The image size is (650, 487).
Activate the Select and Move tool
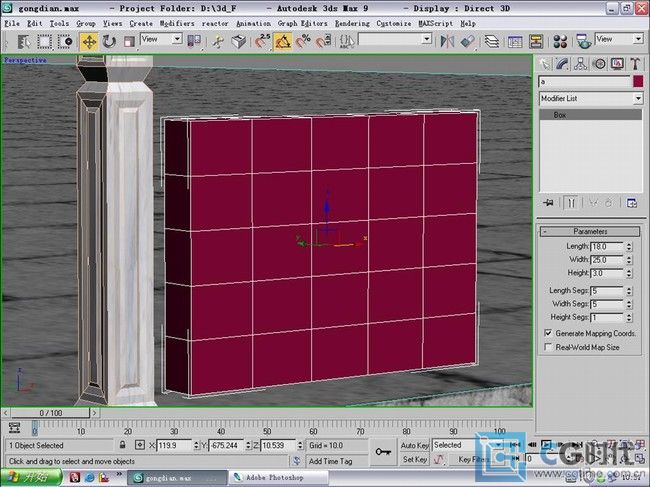[89, 41]
